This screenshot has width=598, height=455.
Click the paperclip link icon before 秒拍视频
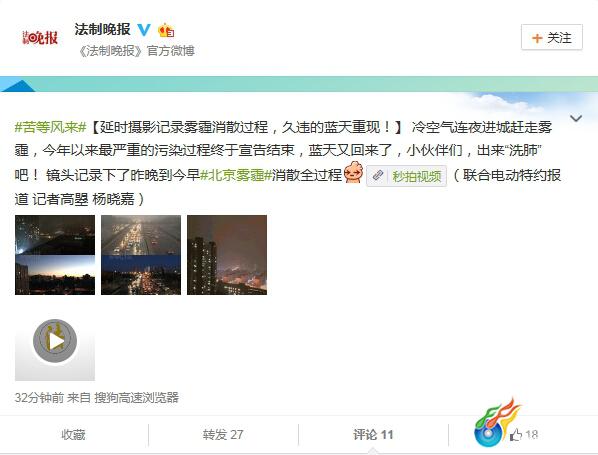(378, 176)
